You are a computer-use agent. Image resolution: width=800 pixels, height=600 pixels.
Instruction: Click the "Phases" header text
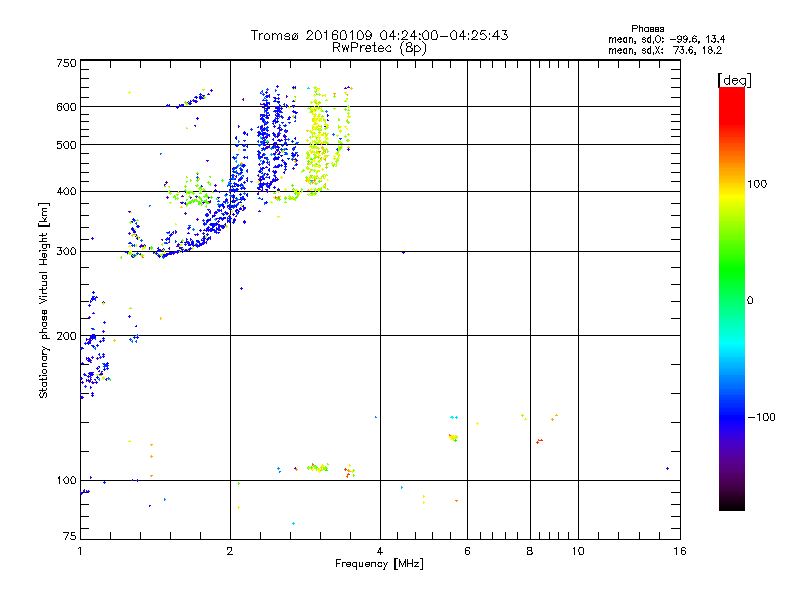pos(647,29)
